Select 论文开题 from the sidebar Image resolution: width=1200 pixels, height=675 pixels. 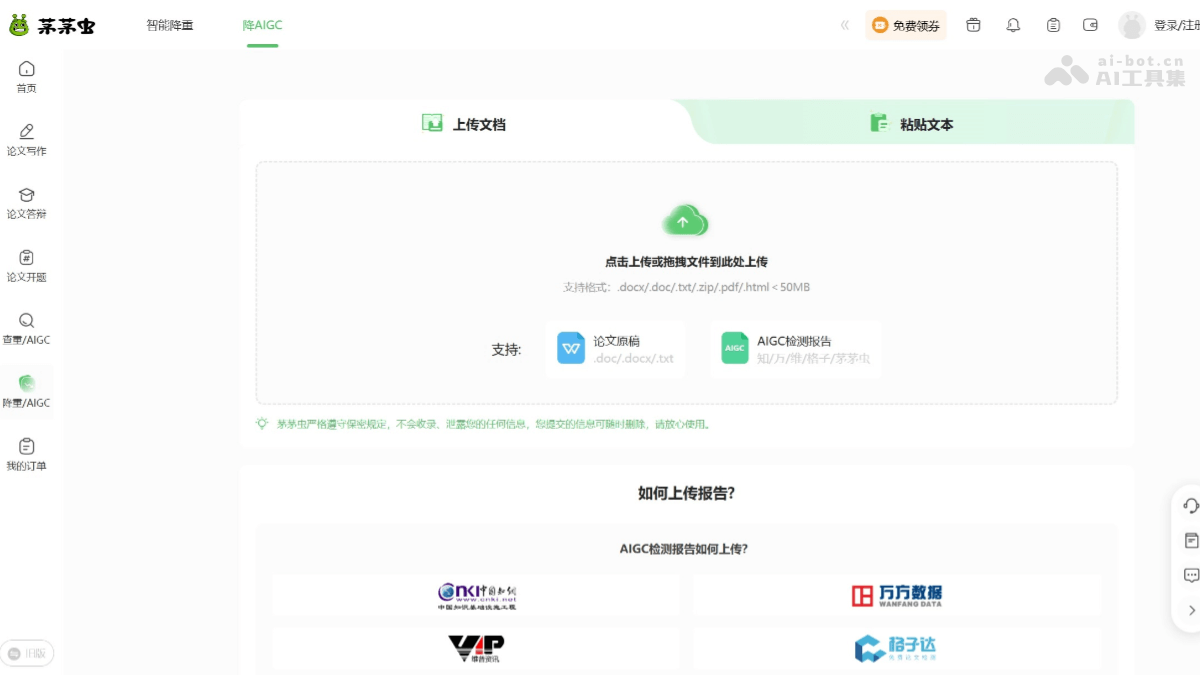26,266
